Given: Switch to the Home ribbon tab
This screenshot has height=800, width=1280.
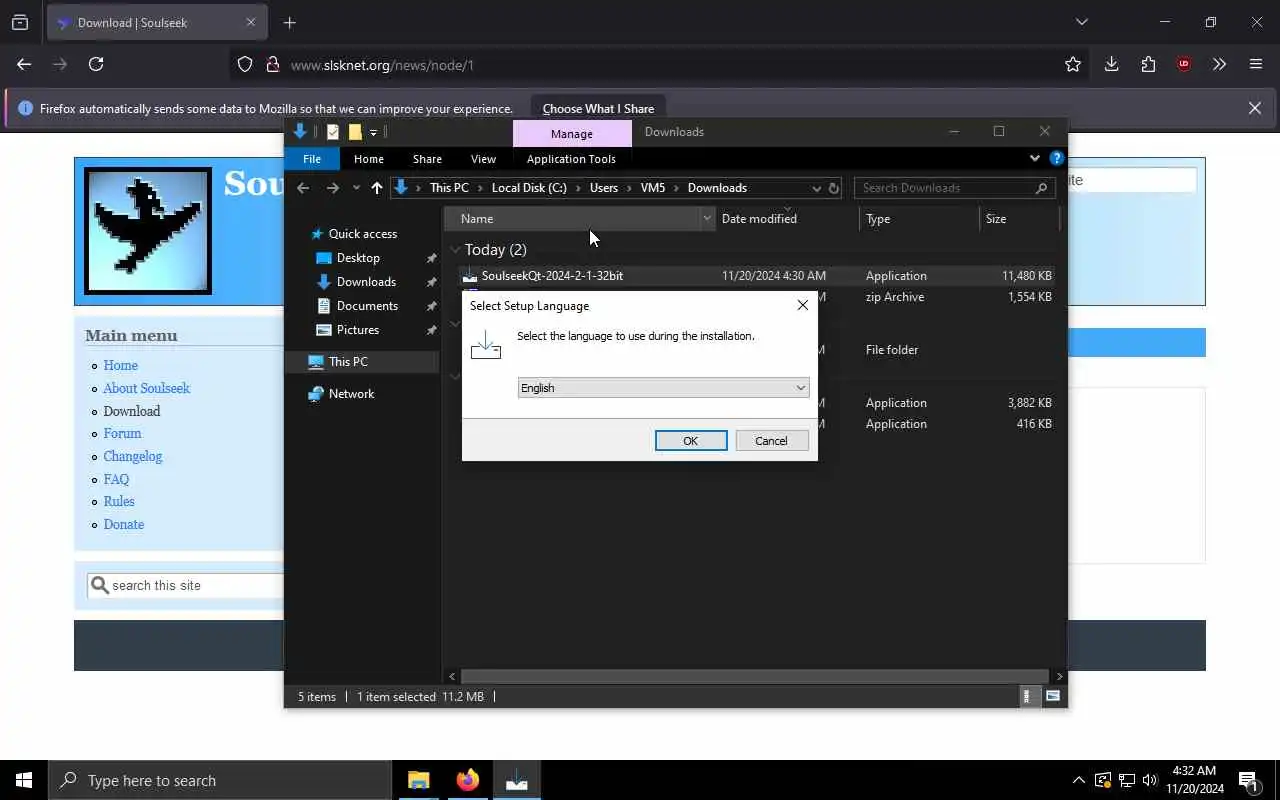Looking at the screenshot, I should pyautogui.click(x=368, y=159).
